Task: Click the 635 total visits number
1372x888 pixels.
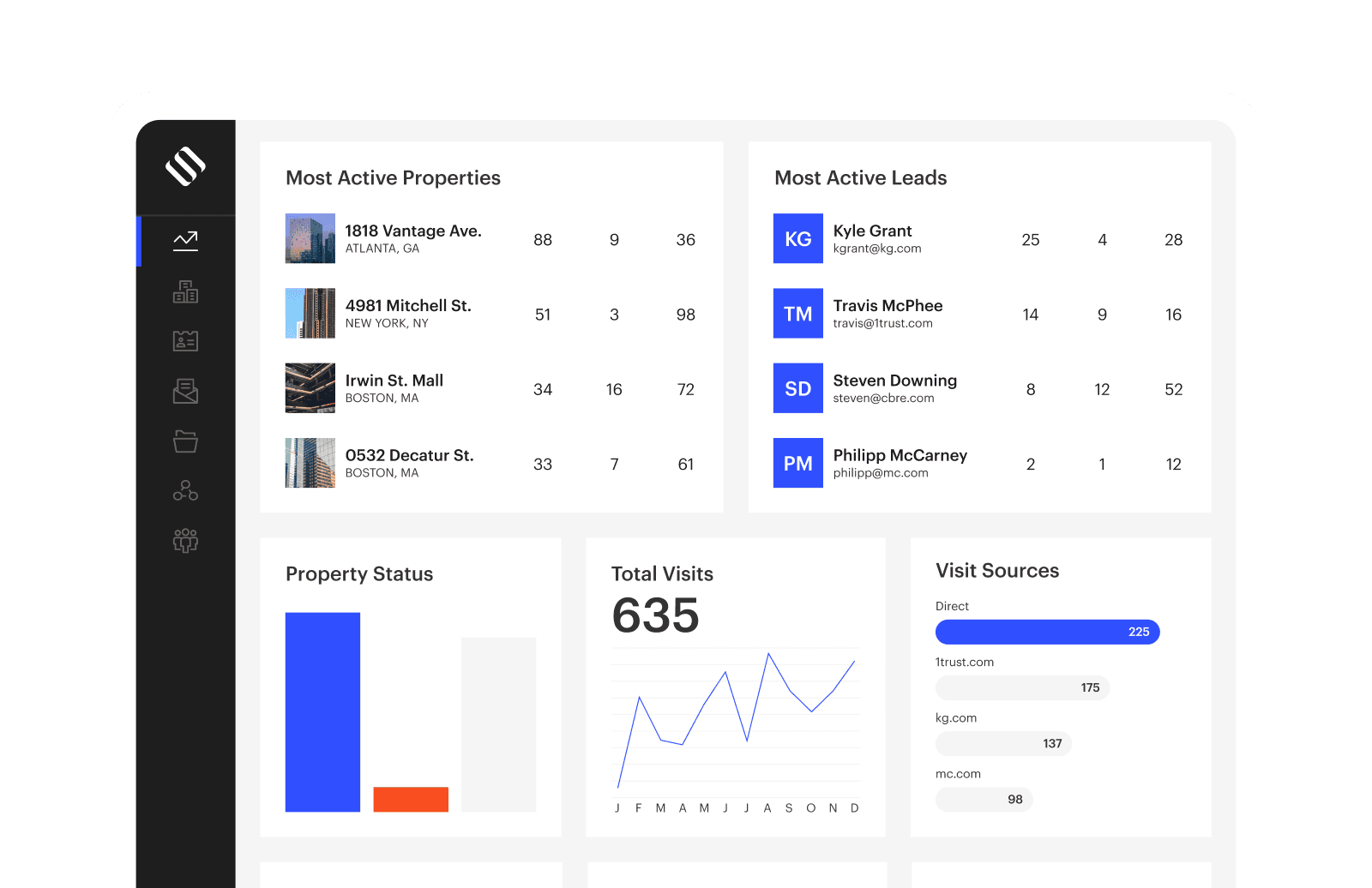Action: (x=655, y=615)
